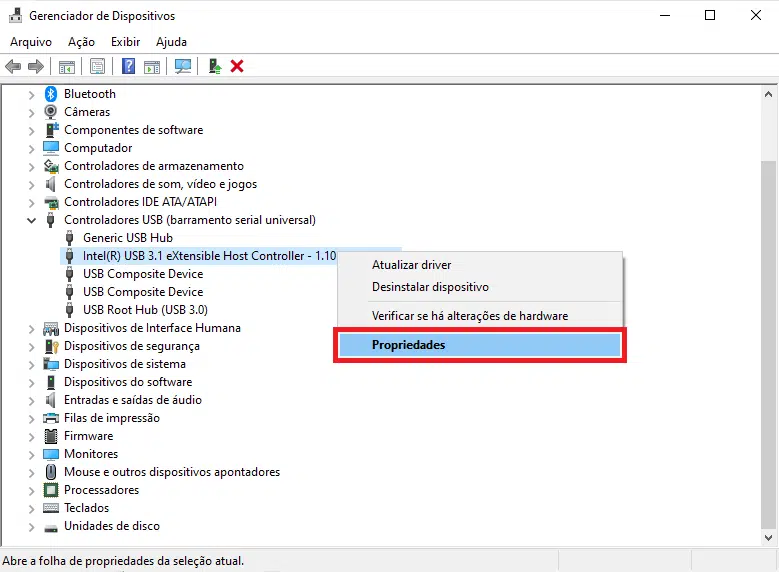Click the scrollbar down arrow
The width and height of the screenshot is (779, 572).
click(769, 538)
